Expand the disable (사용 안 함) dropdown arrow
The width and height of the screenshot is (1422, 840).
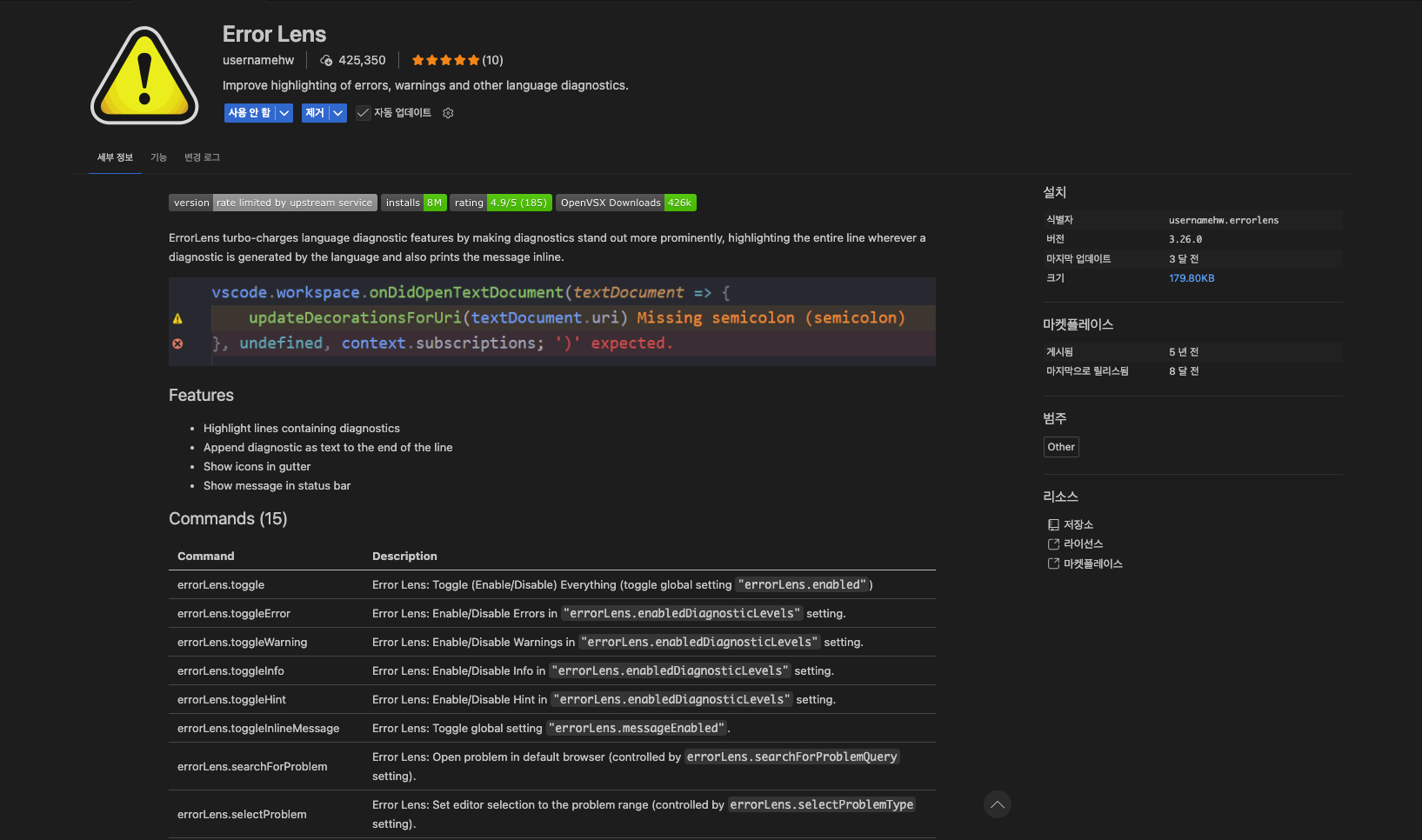pyautogui.click(x=284, y=113)
